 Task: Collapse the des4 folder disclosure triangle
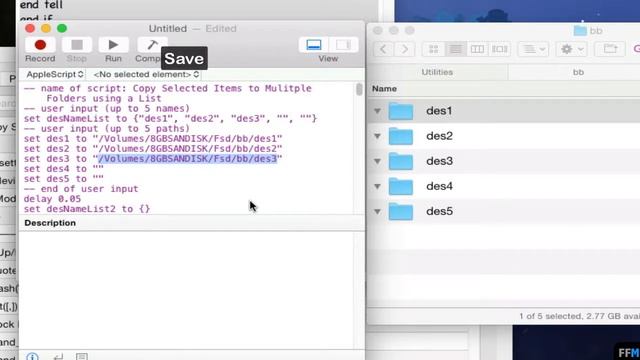point(377,186)
